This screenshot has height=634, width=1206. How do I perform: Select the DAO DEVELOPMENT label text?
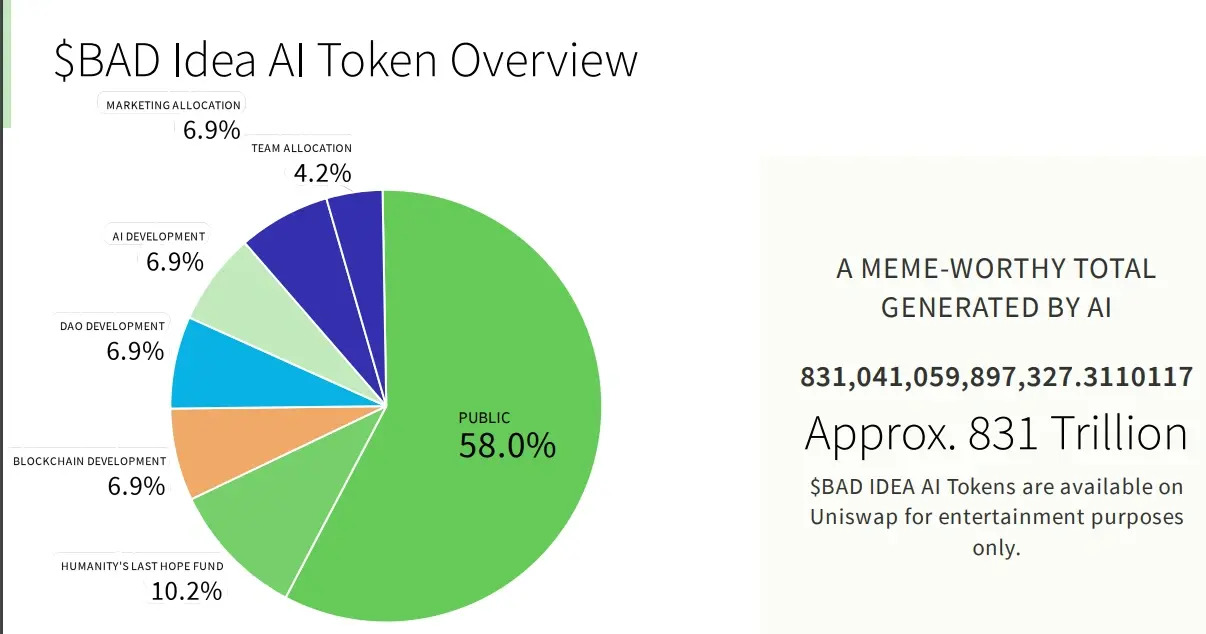(111, 326)
